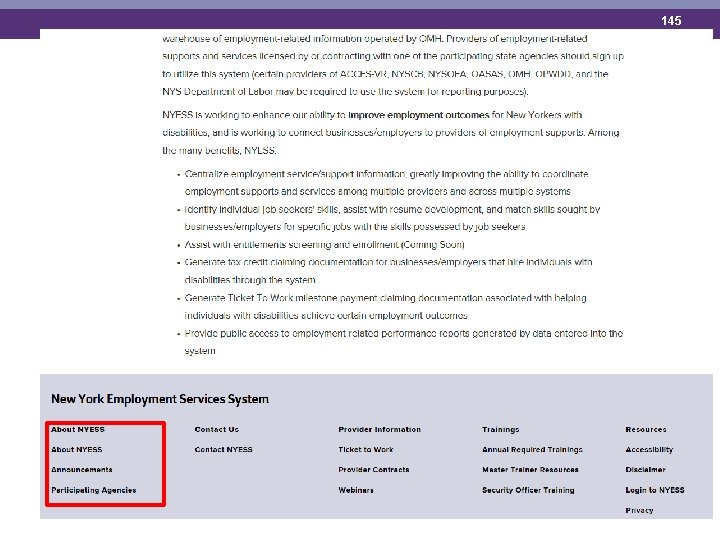The height and width of the screenshot is (540, 720).
Task: Click the line mentioning NYS Department of Labor
Action: tap(345, 91)
